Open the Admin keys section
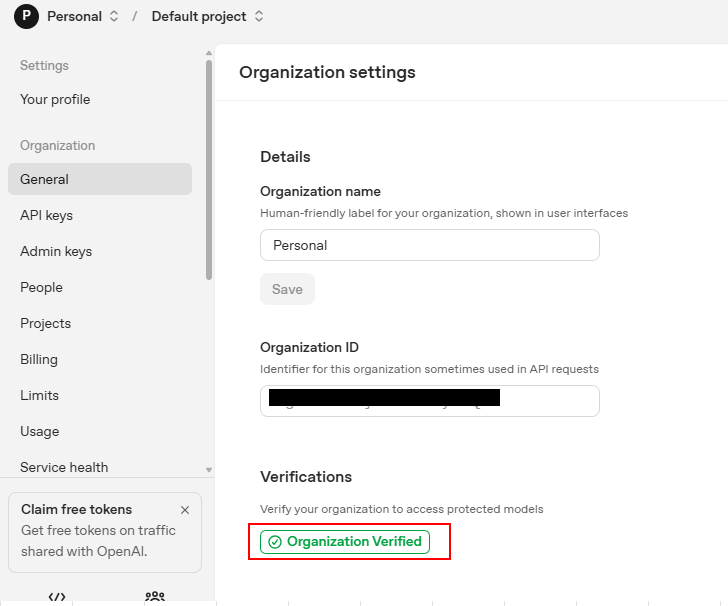 (x=56, y=251)
